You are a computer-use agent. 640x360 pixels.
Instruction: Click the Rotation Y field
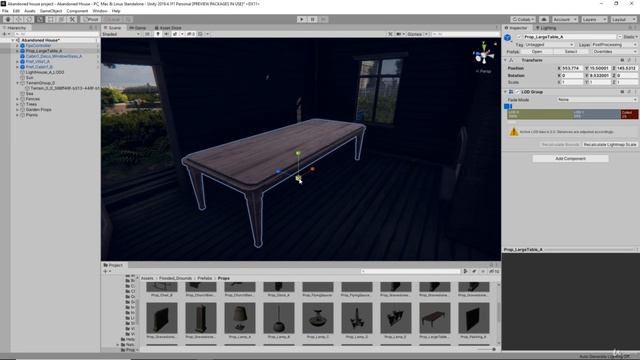599,76
